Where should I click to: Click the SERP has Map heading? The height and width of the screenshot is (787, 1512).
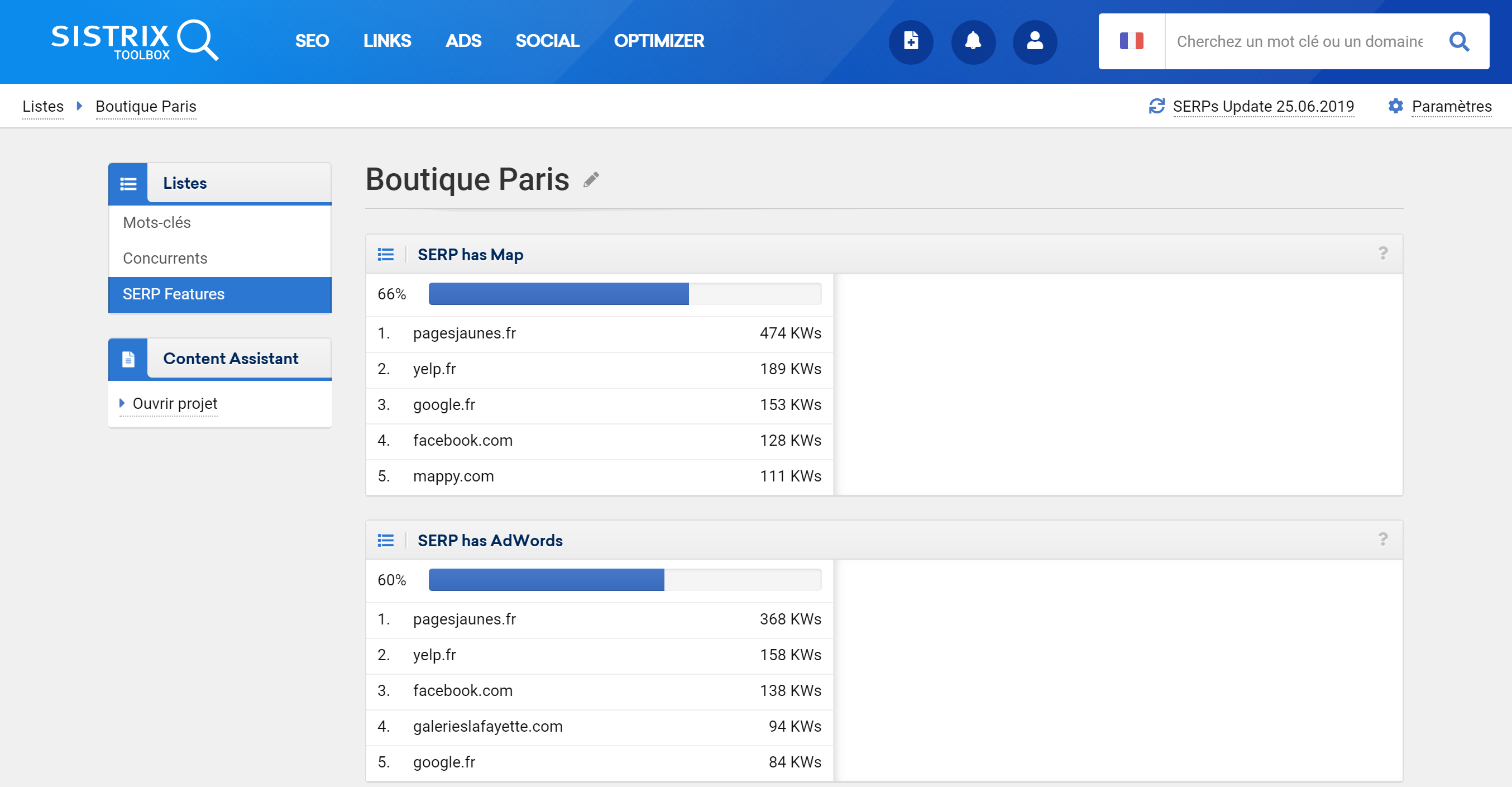(470, 254)
